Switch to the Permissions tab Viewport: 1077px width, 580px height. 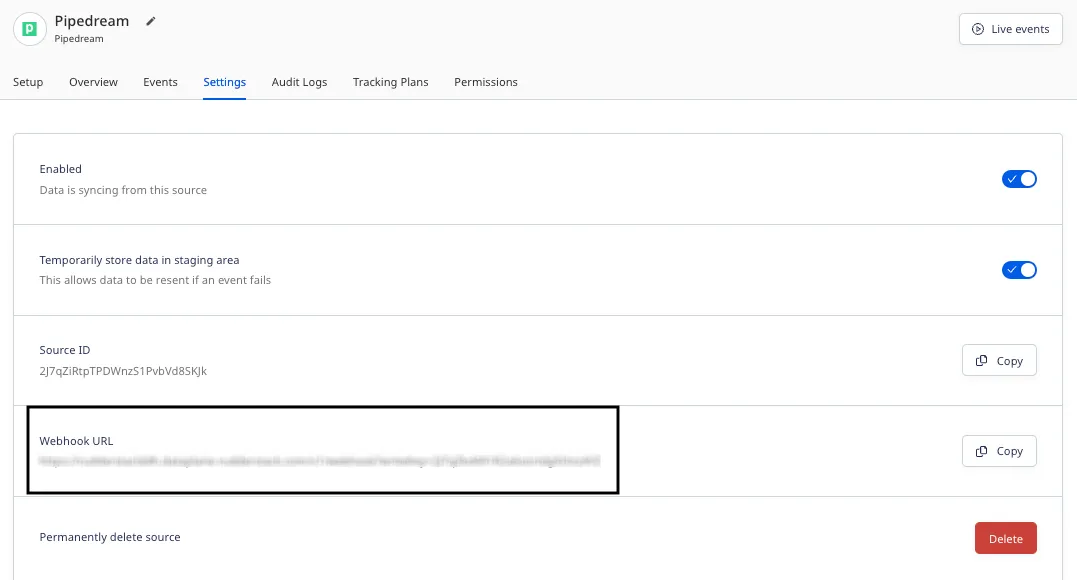click(x=486, y=82)
